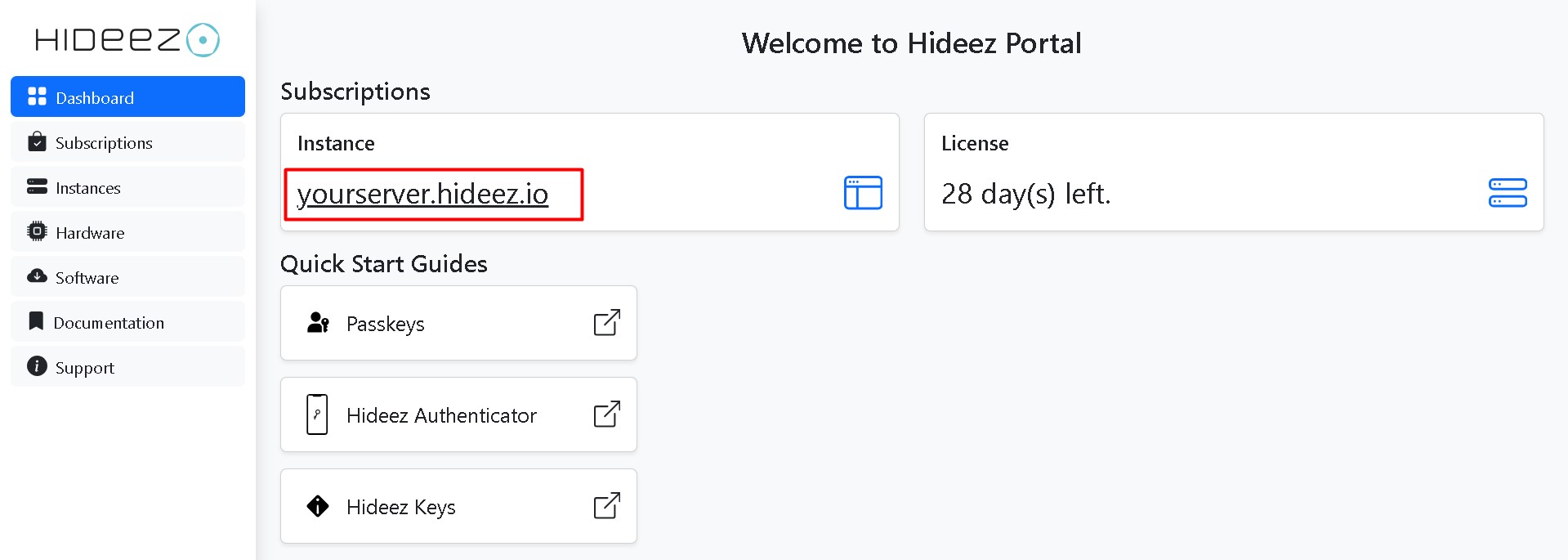Click the License card showing days left
This screenshot has height=560, width=1568.
click(1233, 172)
